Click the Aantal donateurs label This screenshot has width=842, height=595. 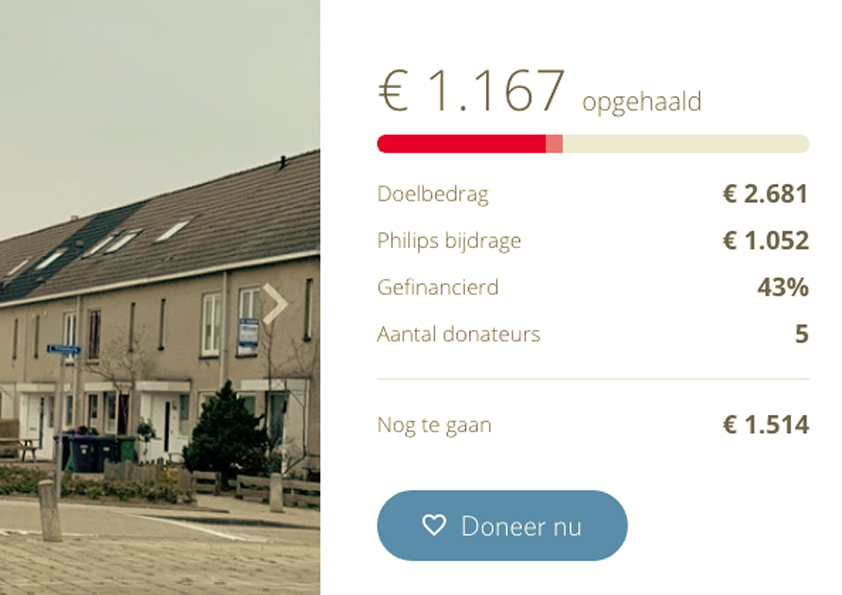pyautogui.click(x=459, y=334)
